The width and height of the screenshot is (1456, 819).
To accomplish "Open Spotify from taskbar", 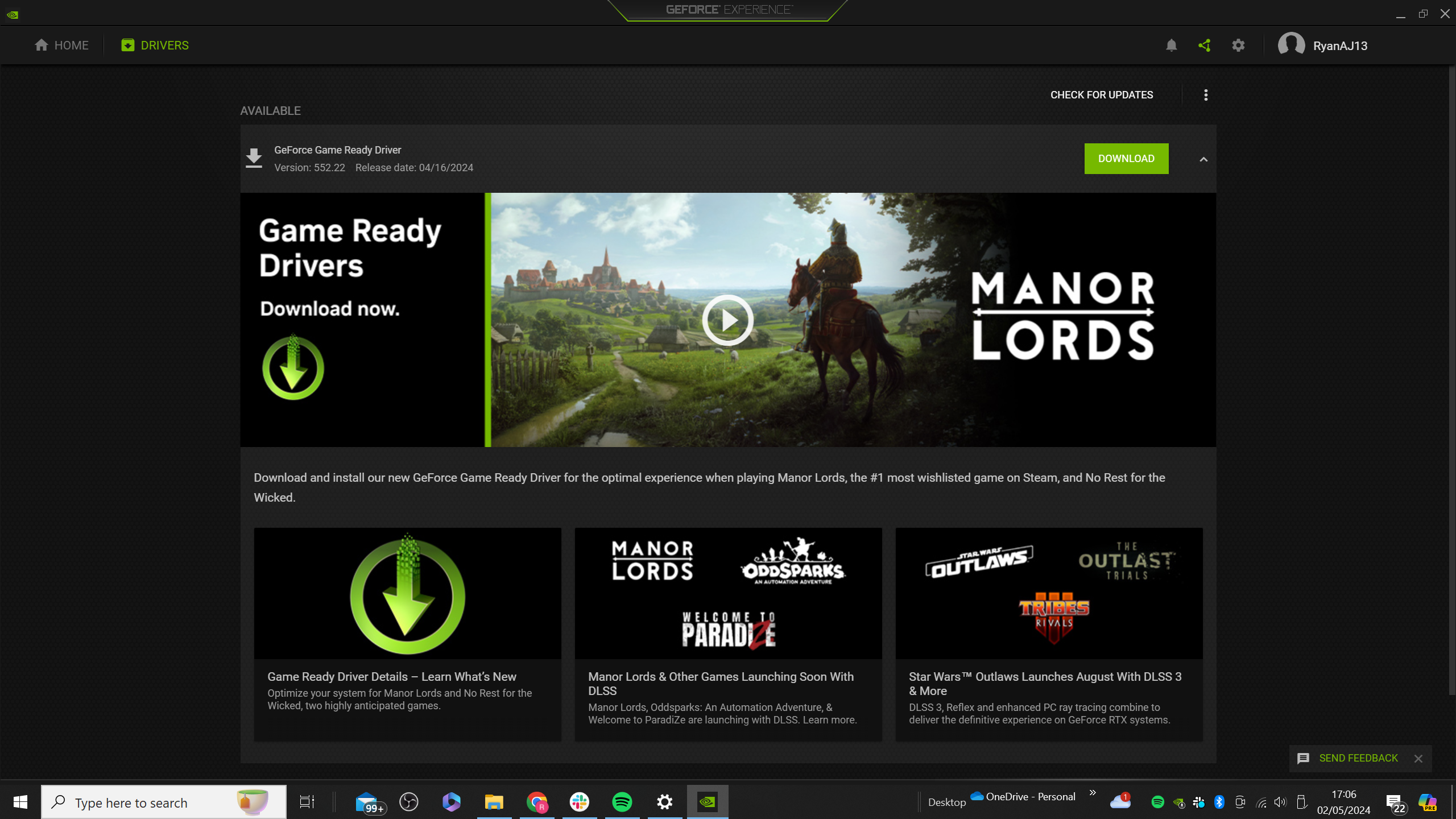I will pyautogui.click(x=622, y=802).
